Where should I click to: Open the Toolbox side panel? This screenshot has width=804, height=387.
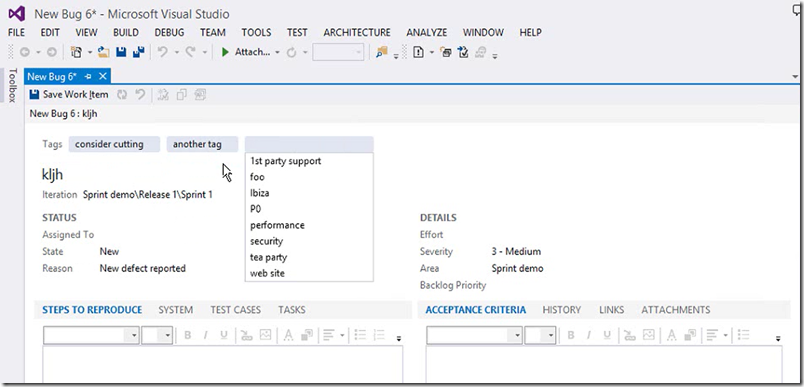pyautogui.click(x=13, y=85)
